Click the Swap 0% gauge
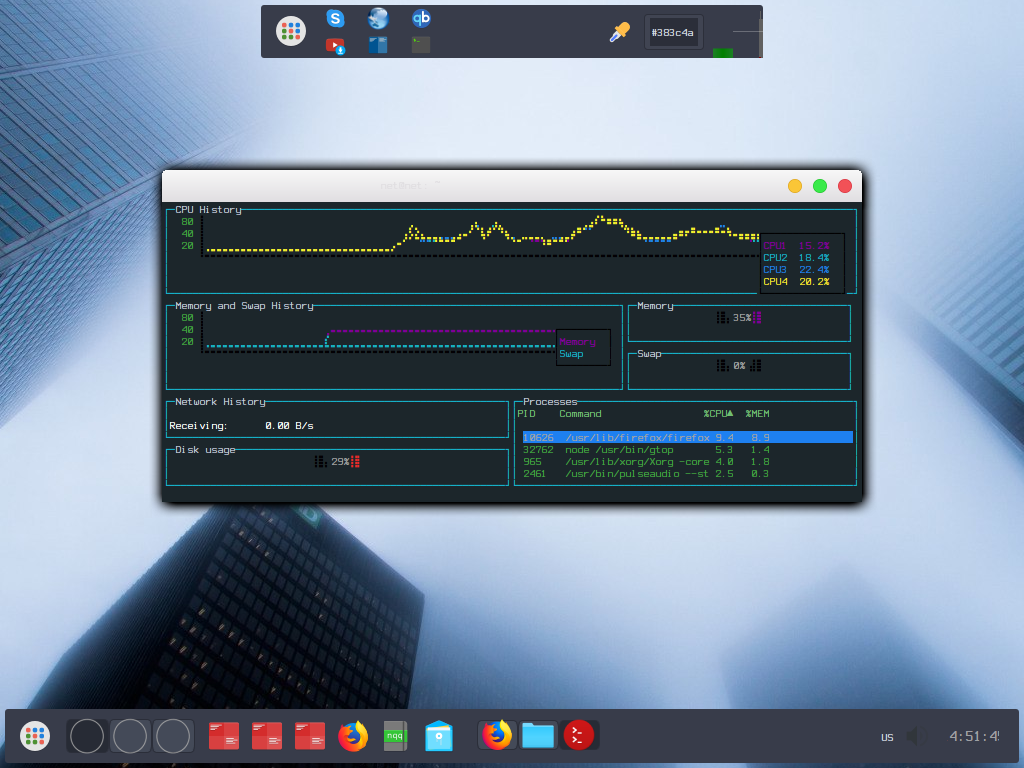1024x768 pixels. [x=739, y=366]
